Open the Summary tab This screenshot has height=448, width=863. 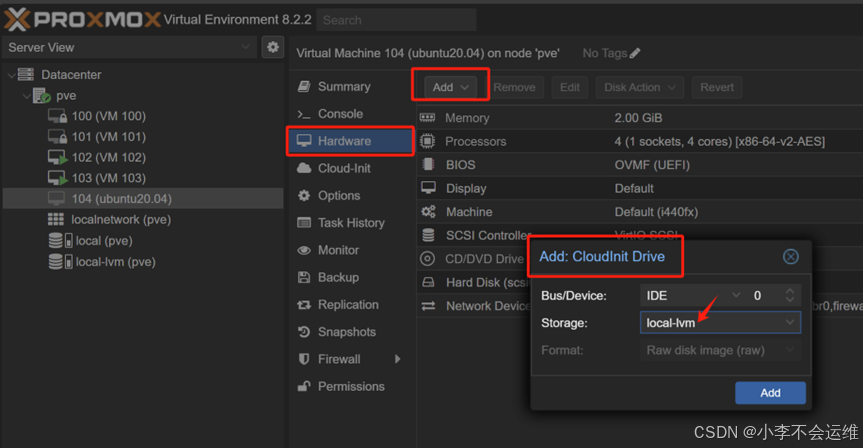351,86
